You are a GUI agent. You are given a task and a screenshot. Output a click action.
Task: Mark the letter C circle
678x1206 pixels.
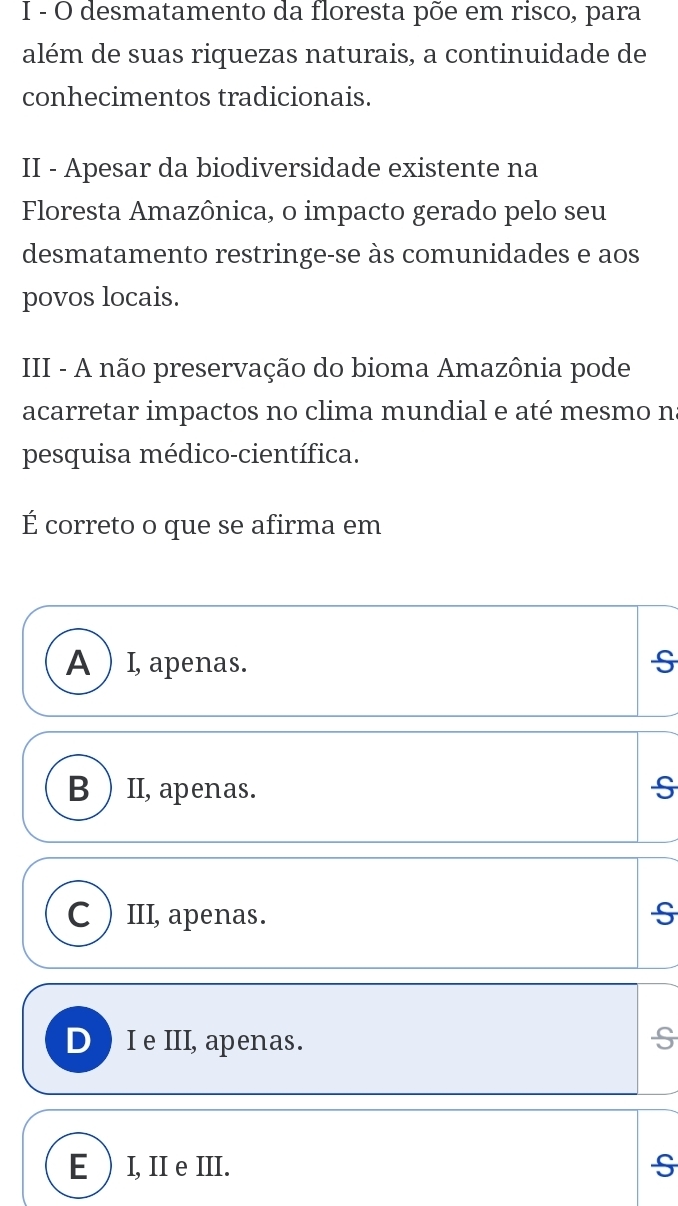(78, 914)
